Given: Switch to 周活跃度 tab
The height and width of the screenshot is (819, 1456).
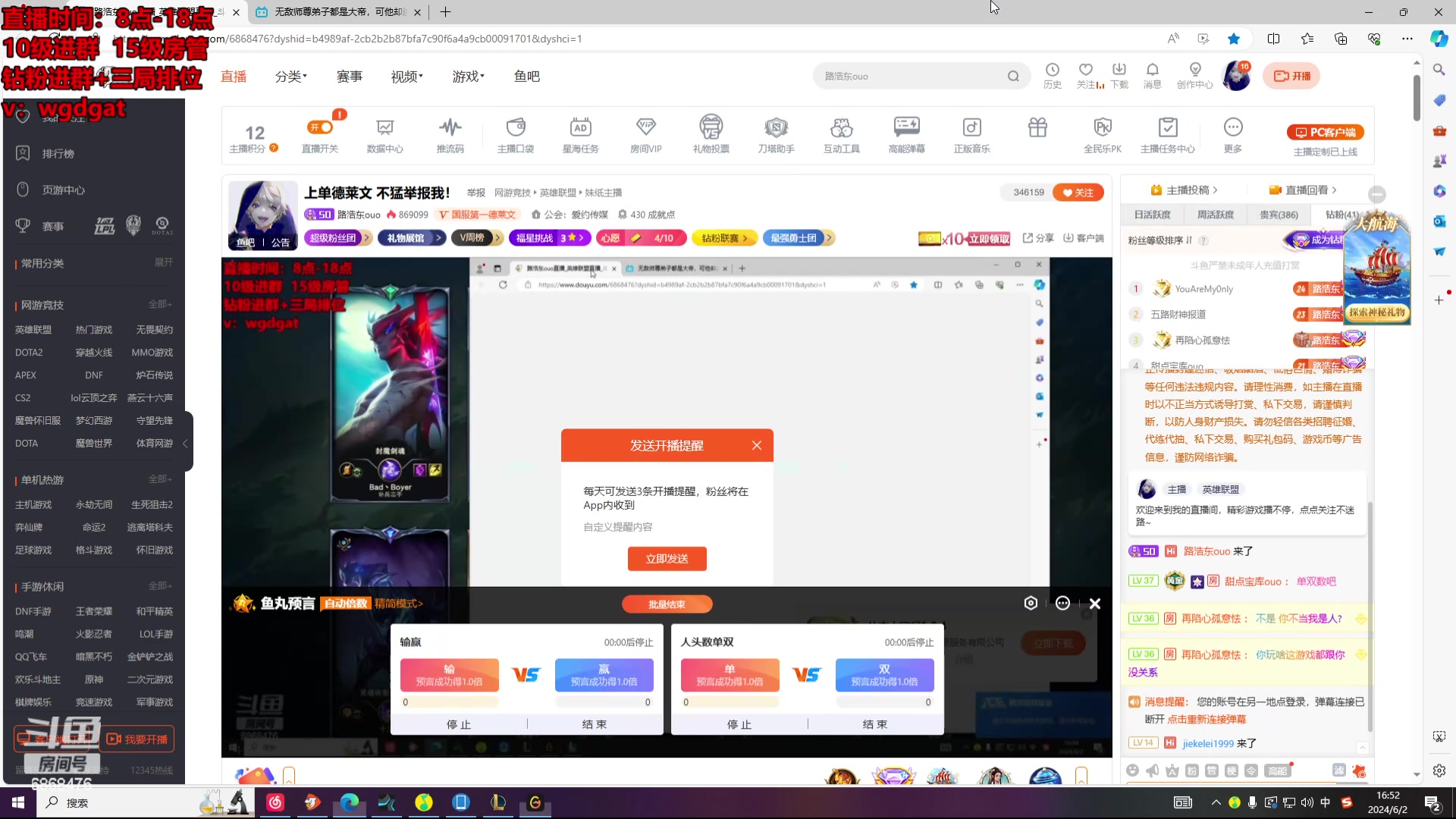Looking at the screenshot, I should 1215,215.
